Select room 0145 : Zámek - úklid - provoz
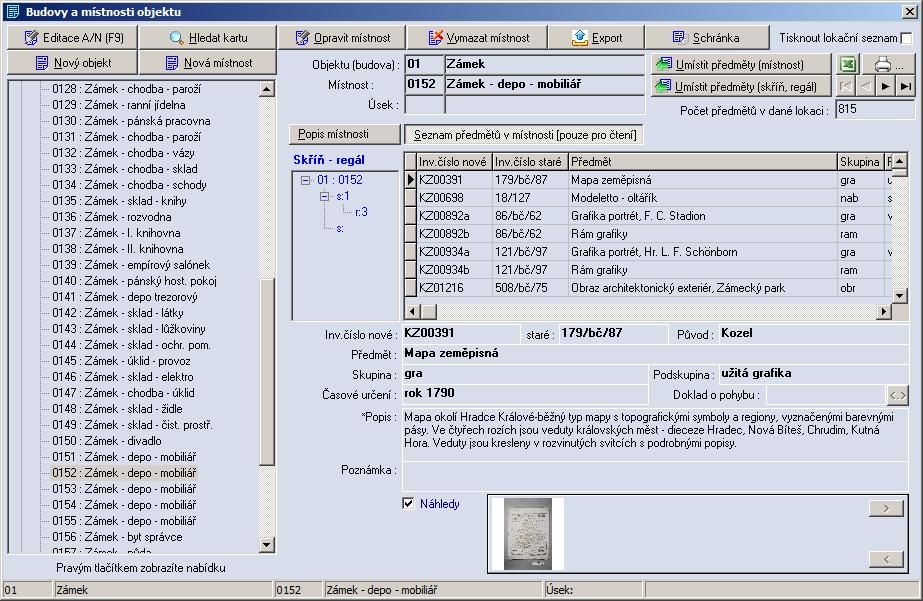The width and height of the screenshot is (923, 601). coord(121,361)
